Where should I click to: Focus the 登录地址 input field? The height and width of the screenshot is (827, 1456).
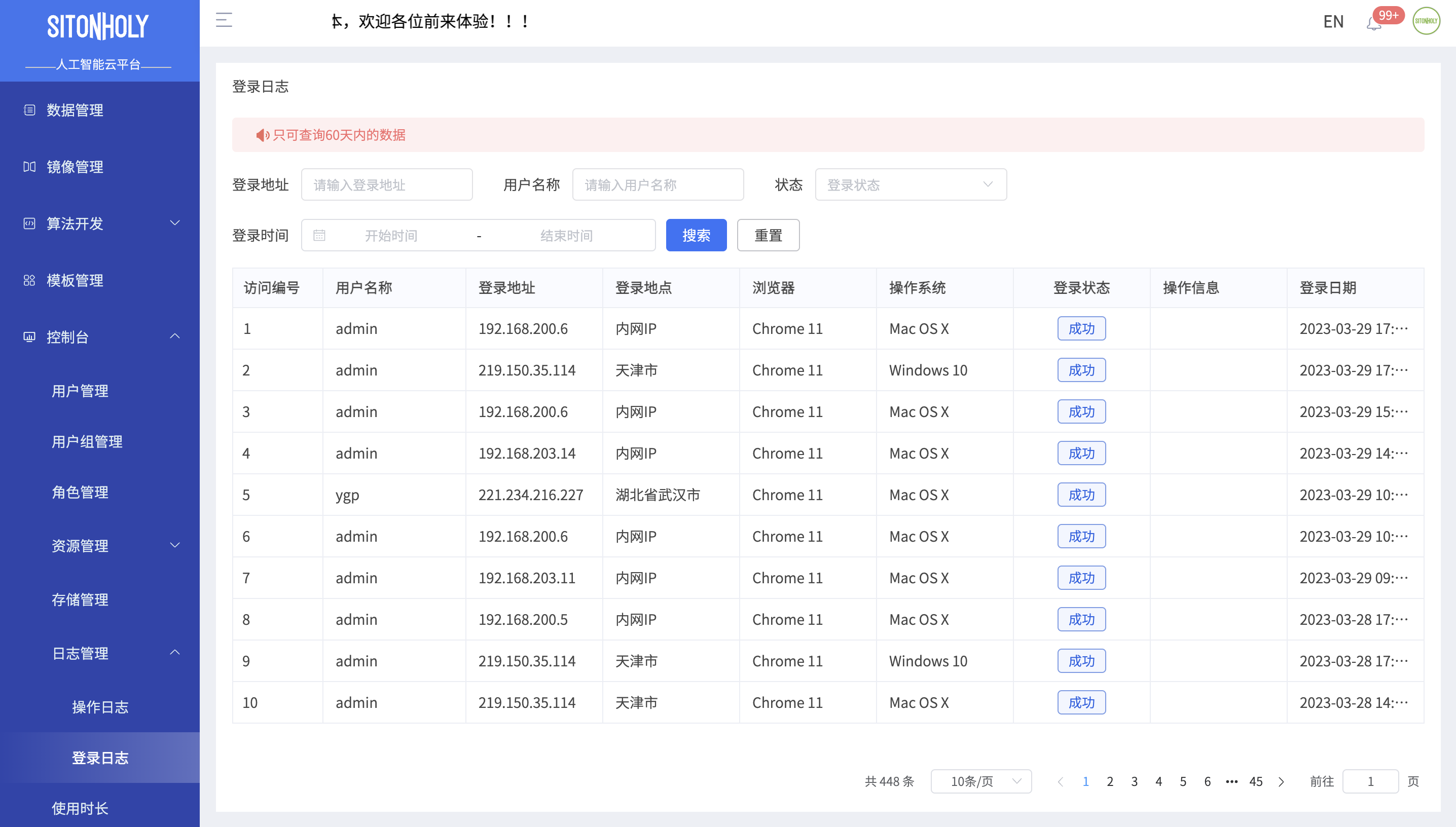click(x=387, y=184)
